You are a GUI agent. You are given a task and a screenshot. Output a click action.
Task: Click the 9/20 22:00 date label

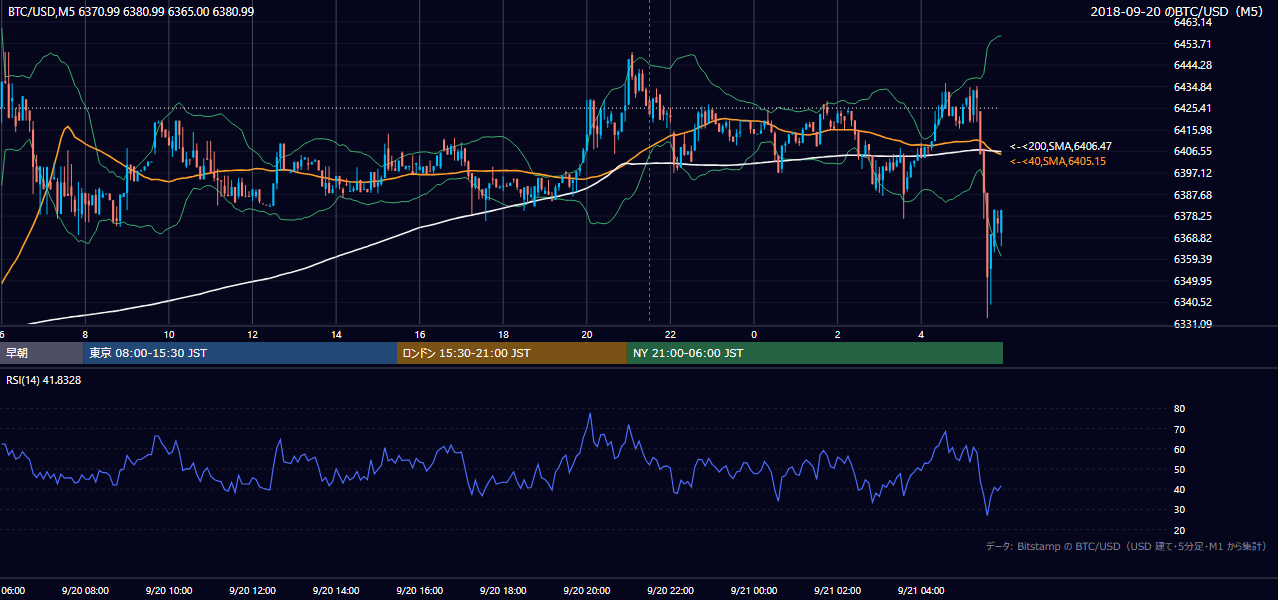[x=670, y=591]
